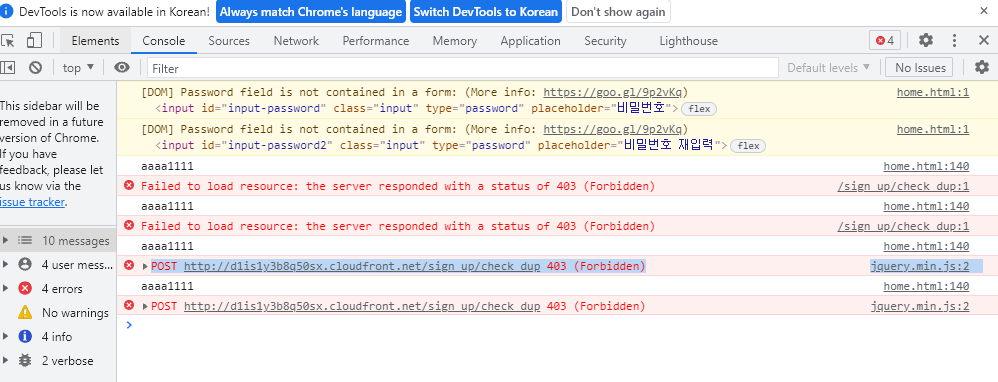998x382 pixels.
Task: Open the Lighthouse tab
Action: (x=689, y=41)
